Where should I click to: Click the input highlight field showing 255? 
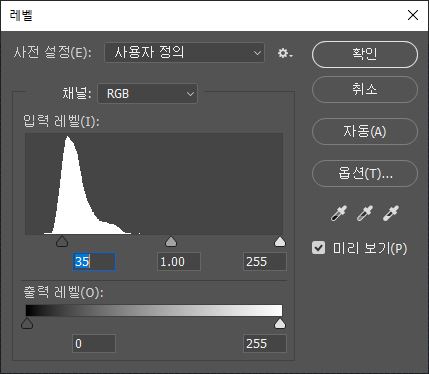265,262
